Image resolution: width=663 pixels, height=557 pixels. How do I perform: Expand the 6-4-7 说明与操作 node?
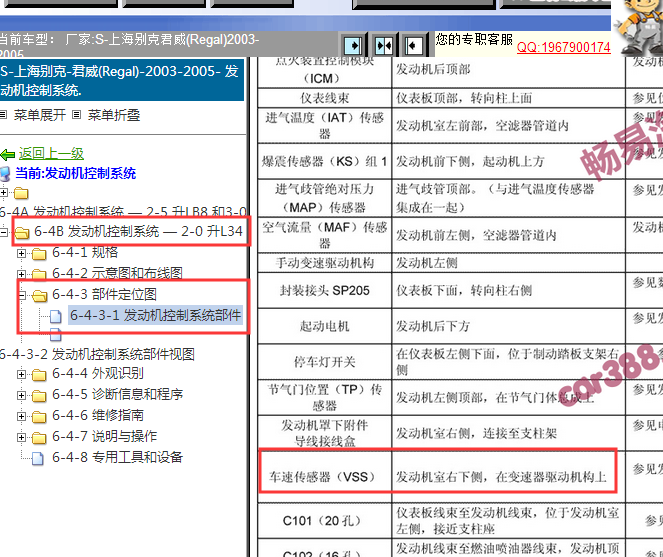21,437
